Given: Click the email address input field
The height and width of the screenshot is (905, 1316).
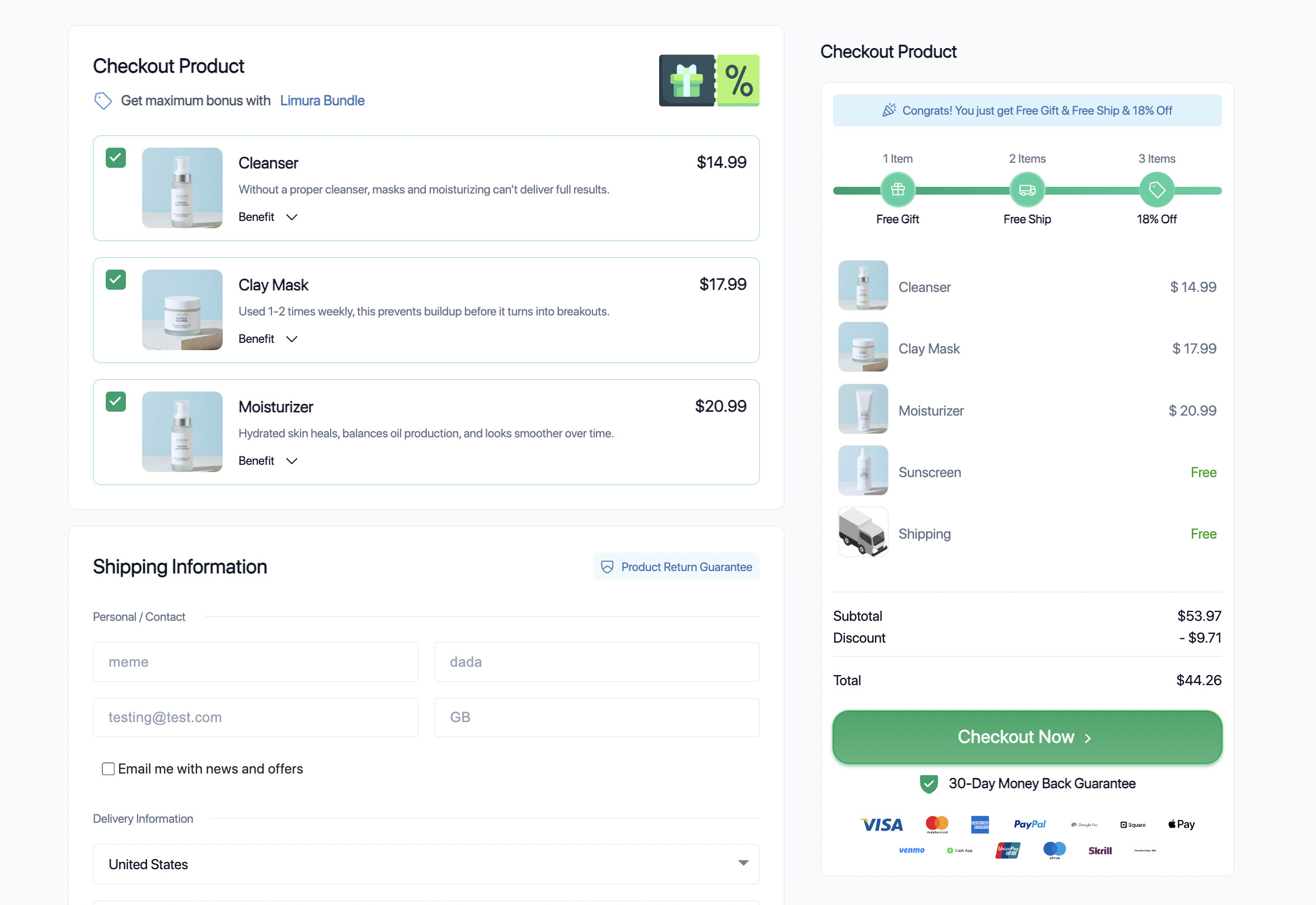Looking at the screenshot, I should [x=255, y=717].
